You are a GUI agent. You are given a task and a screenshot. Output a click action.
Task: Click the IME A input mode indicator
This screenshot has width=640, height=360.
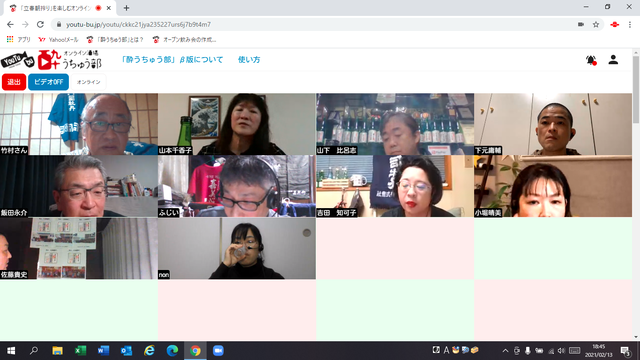446,350
